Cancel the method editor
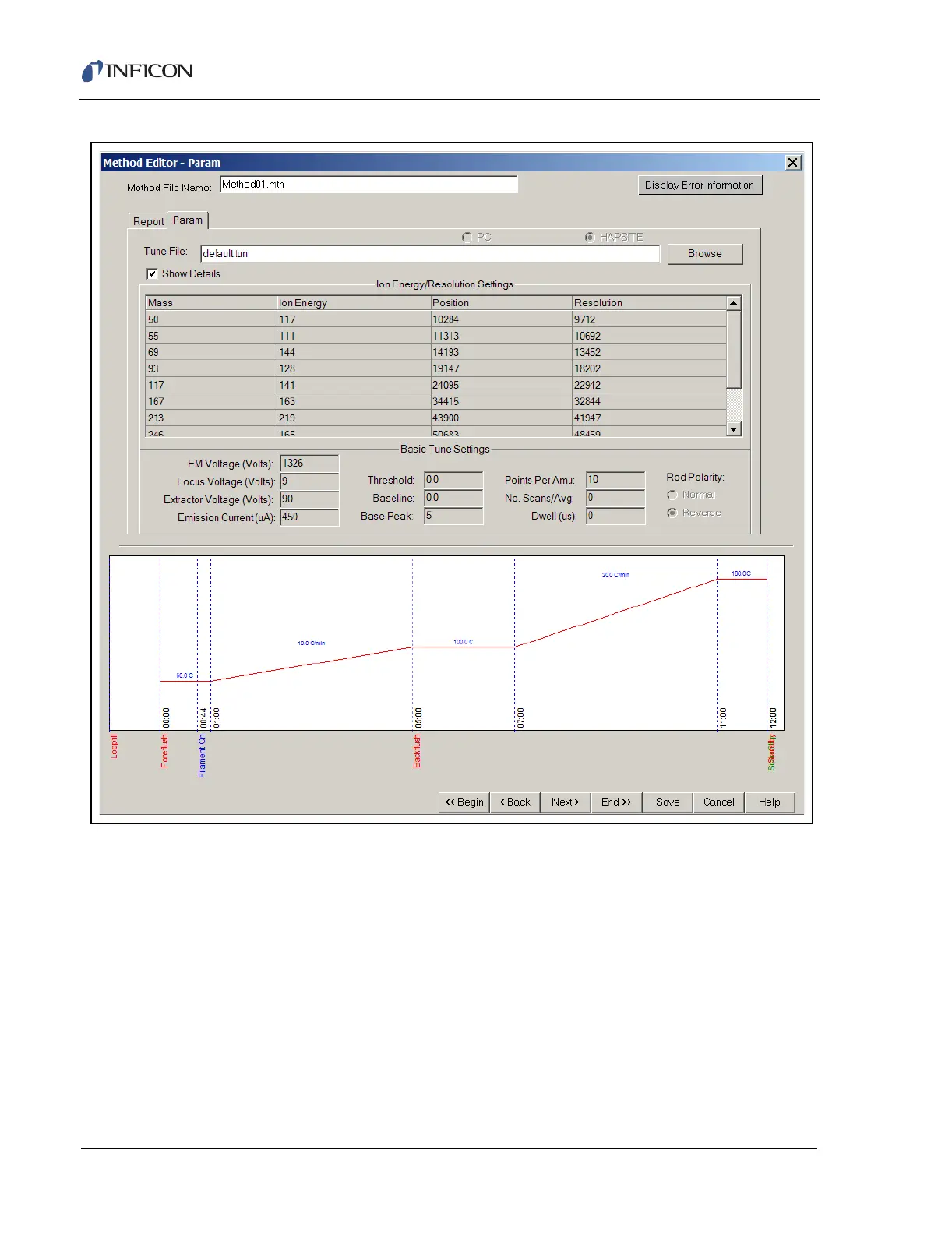 (718, 802)
